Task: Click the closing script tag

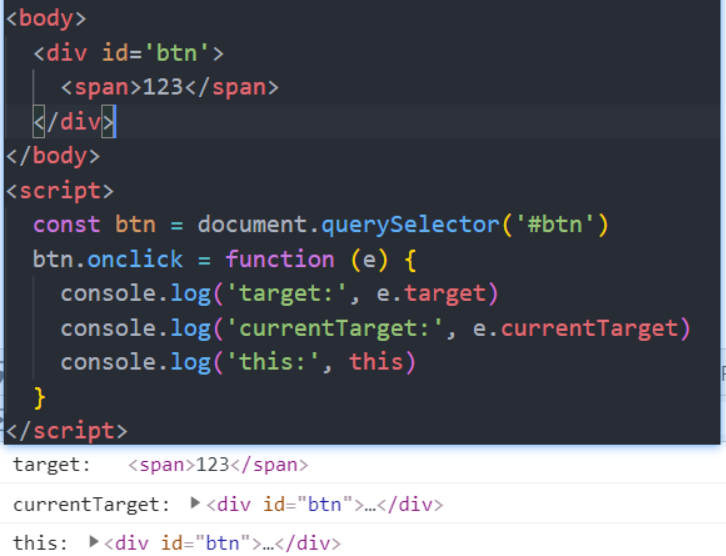Action: point(66,432)
